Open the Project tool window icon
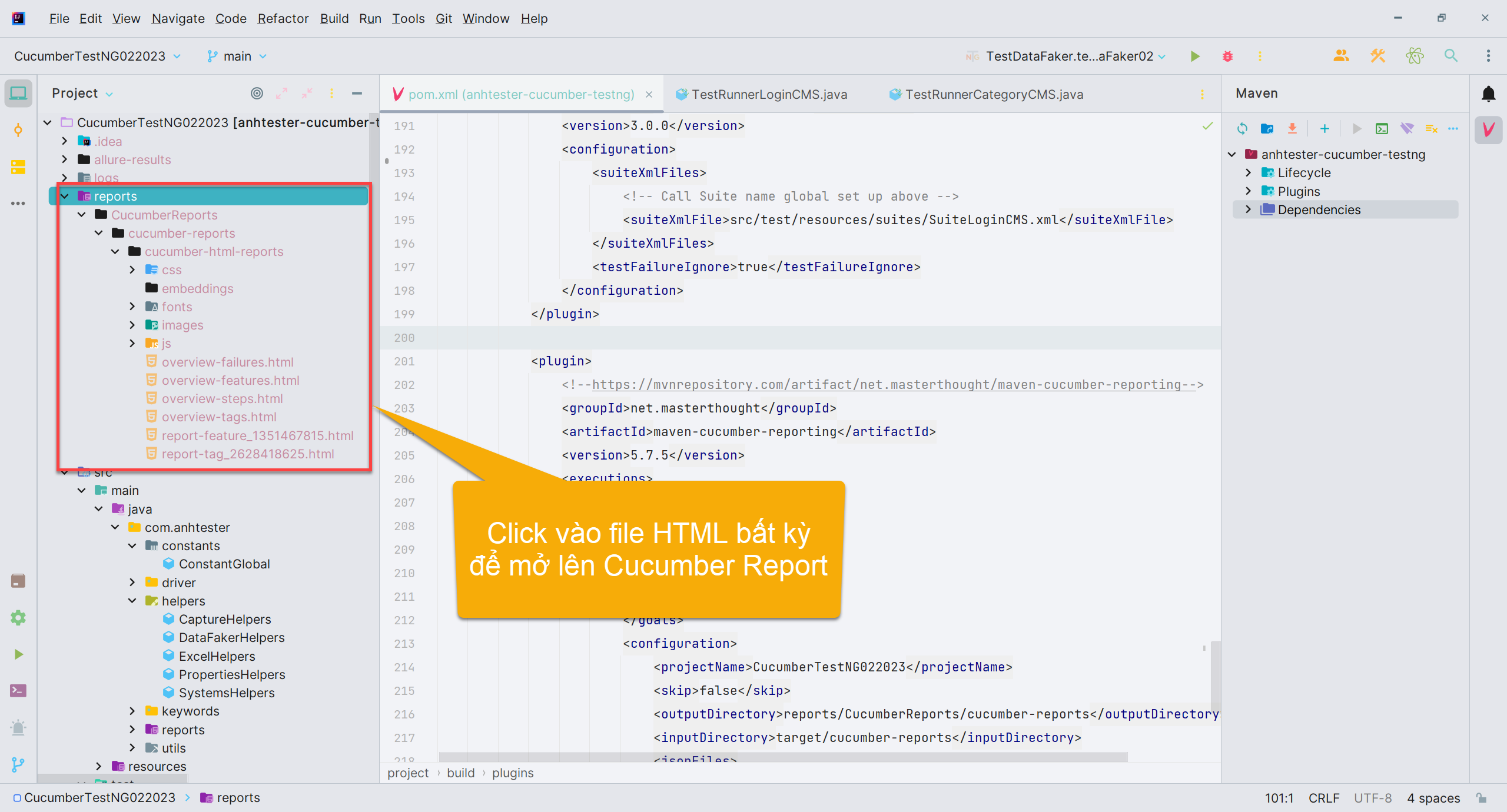 18,93
